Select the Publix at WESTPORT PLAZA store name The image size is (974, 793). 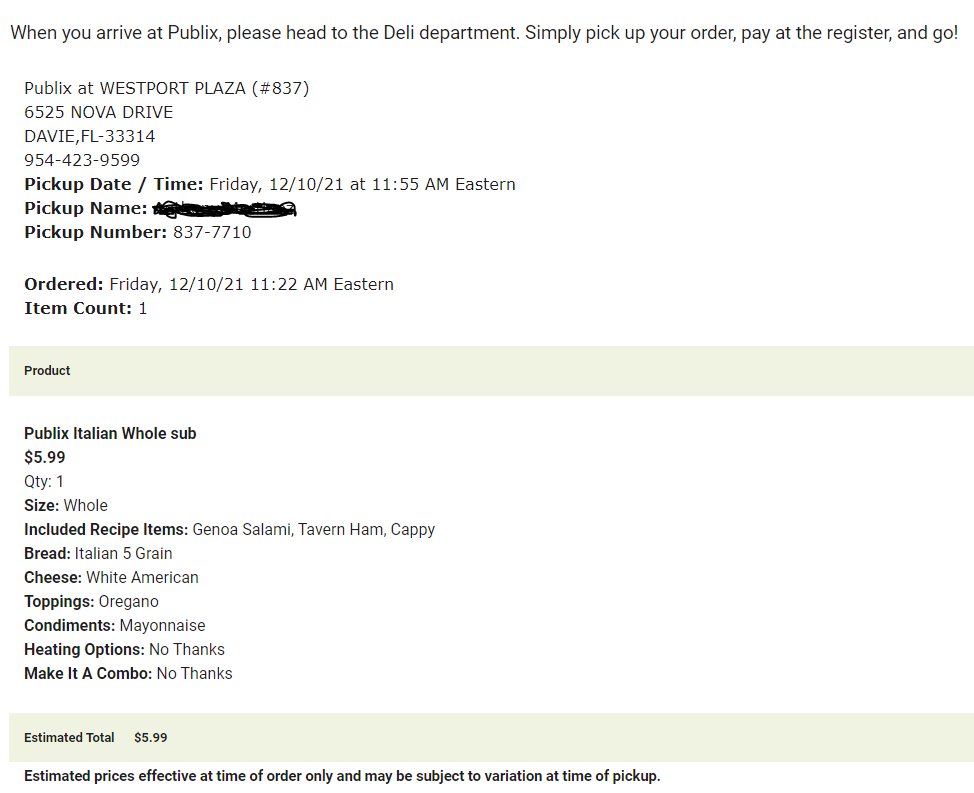[x=166, y=88]
